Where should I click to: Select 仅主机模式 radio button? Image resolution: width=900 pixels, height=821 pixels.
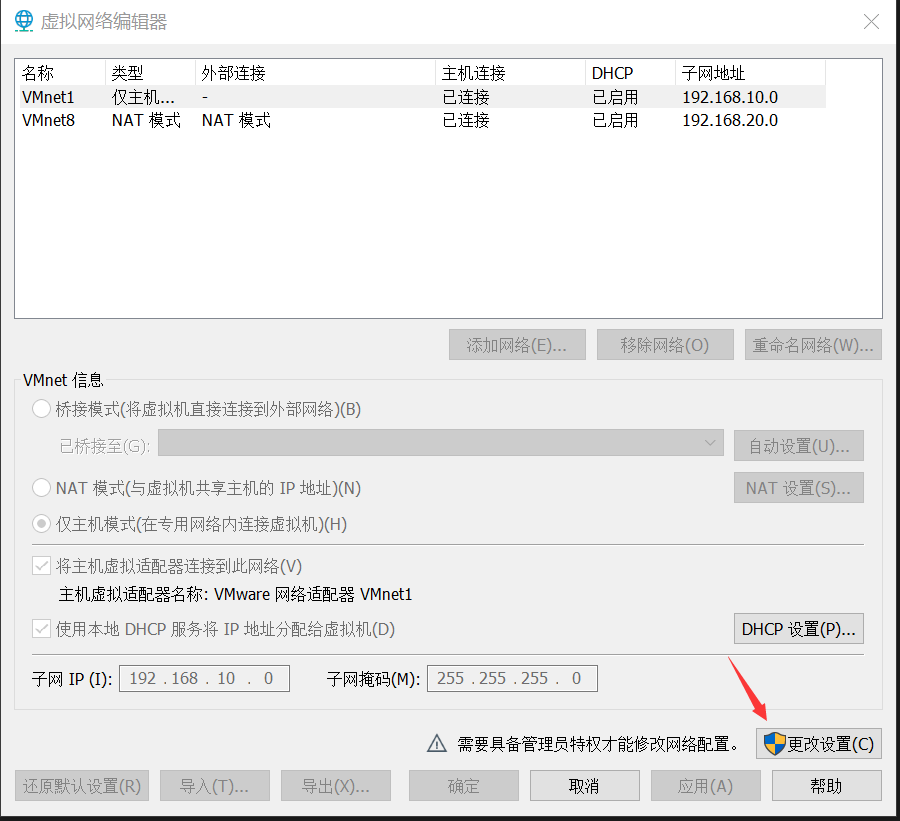pos(41,524)
